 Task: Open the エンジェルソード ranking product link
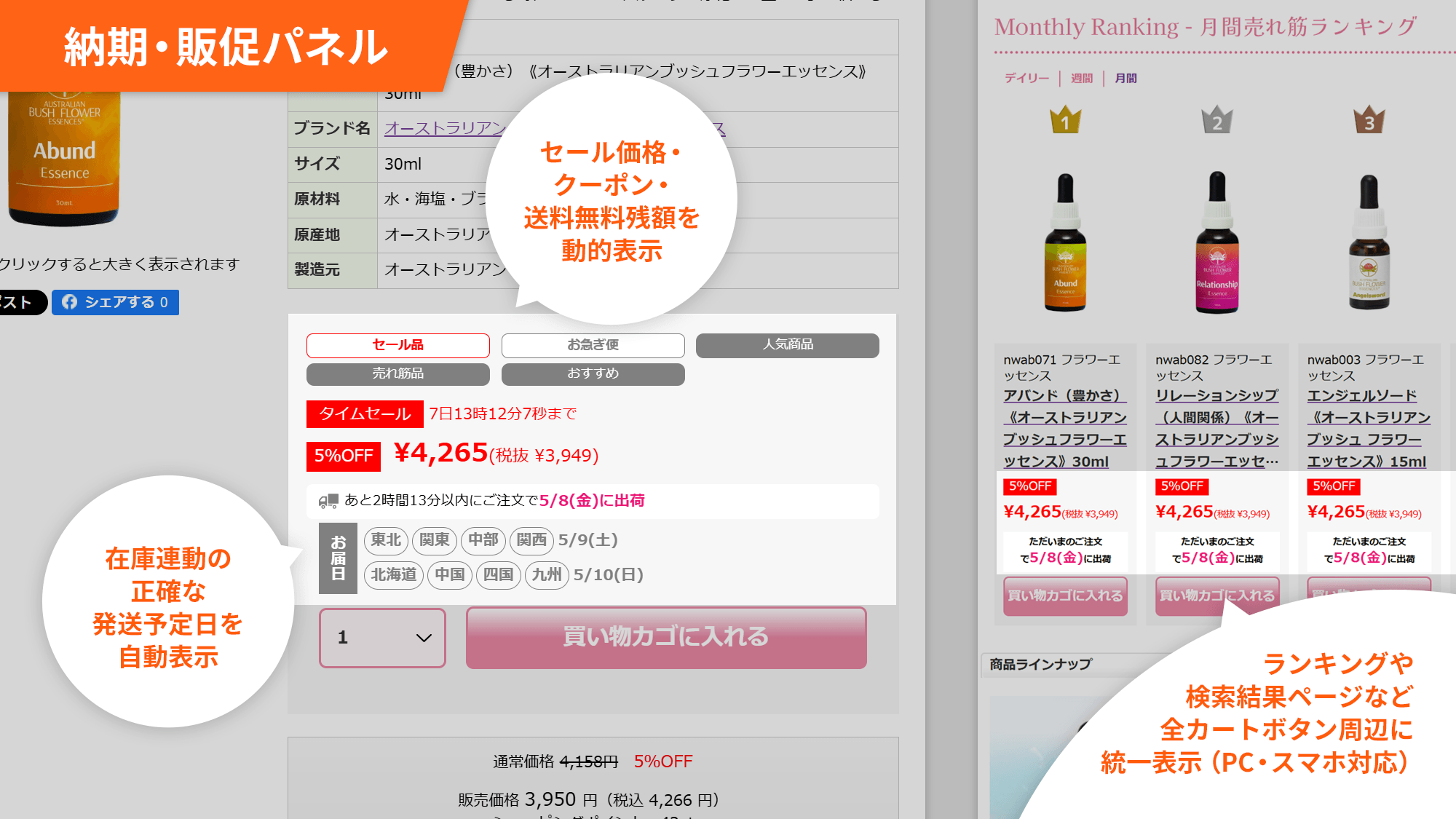coord(1369,428)
